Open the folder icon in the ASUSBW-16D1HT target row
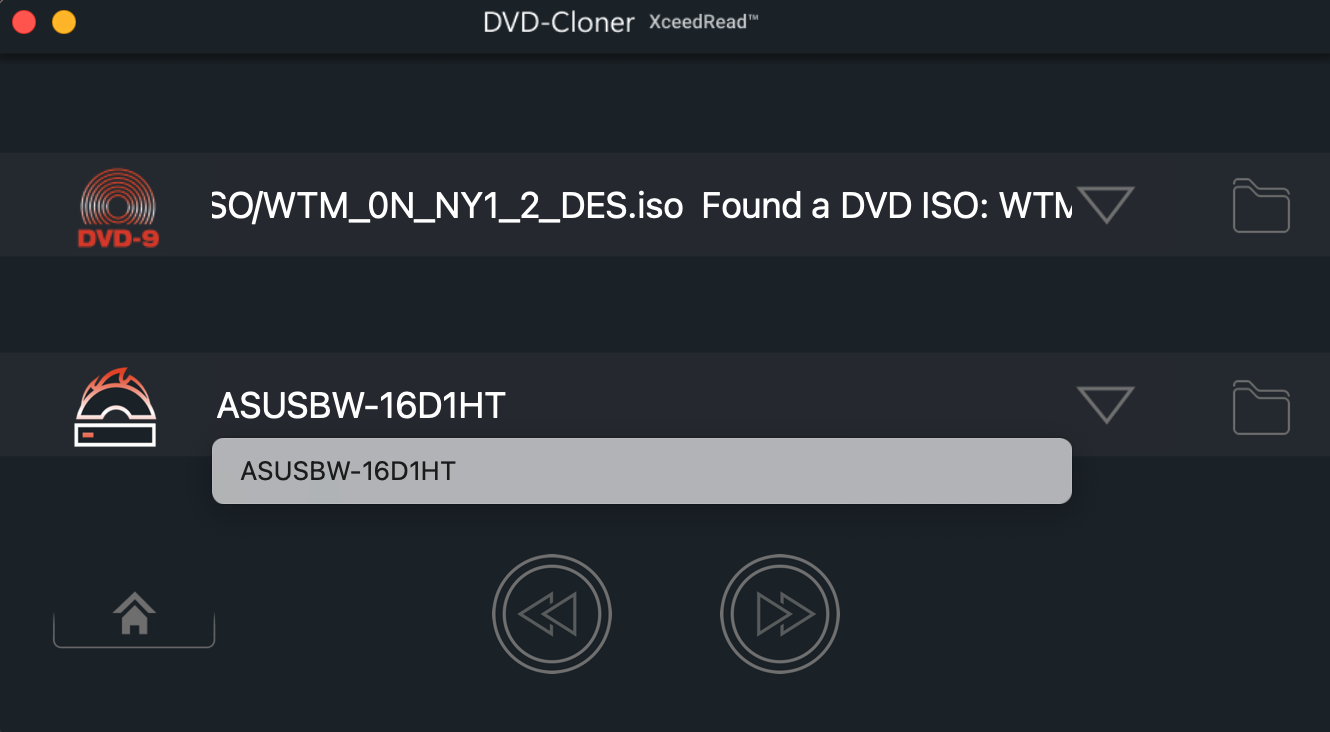Screen dimensions: 1330x732 (x=1261, y=407)
